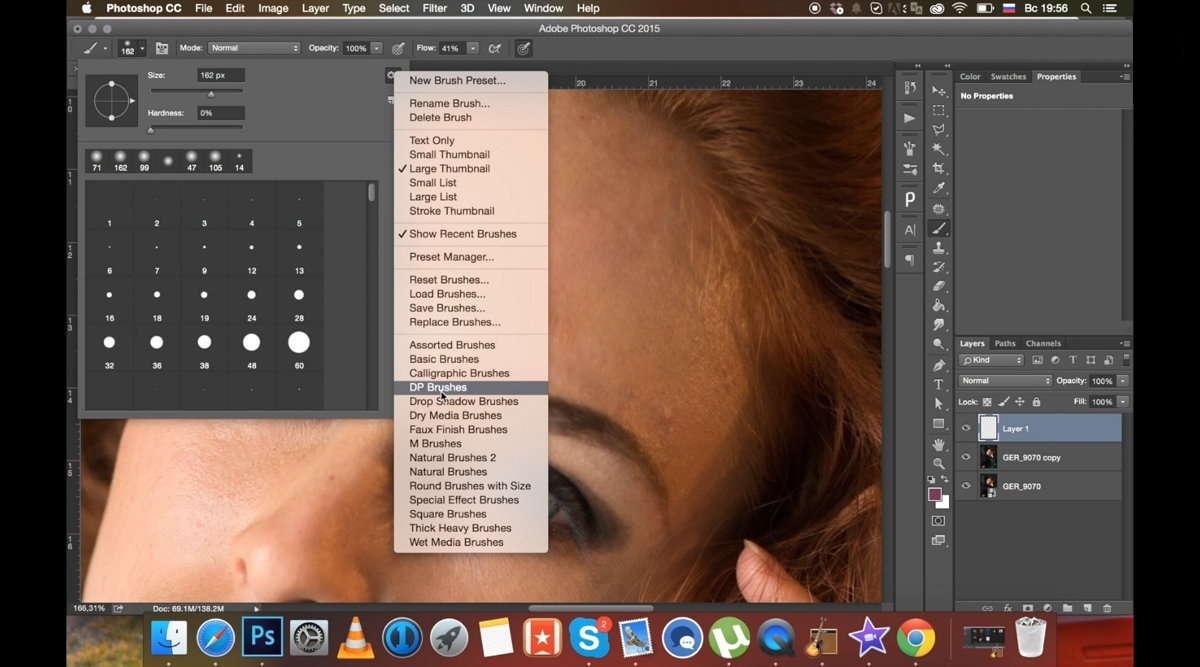Select the Path Selection tool
This screenshot has height=667, width=1200.
pyautogui.click(x=938, y=404)
